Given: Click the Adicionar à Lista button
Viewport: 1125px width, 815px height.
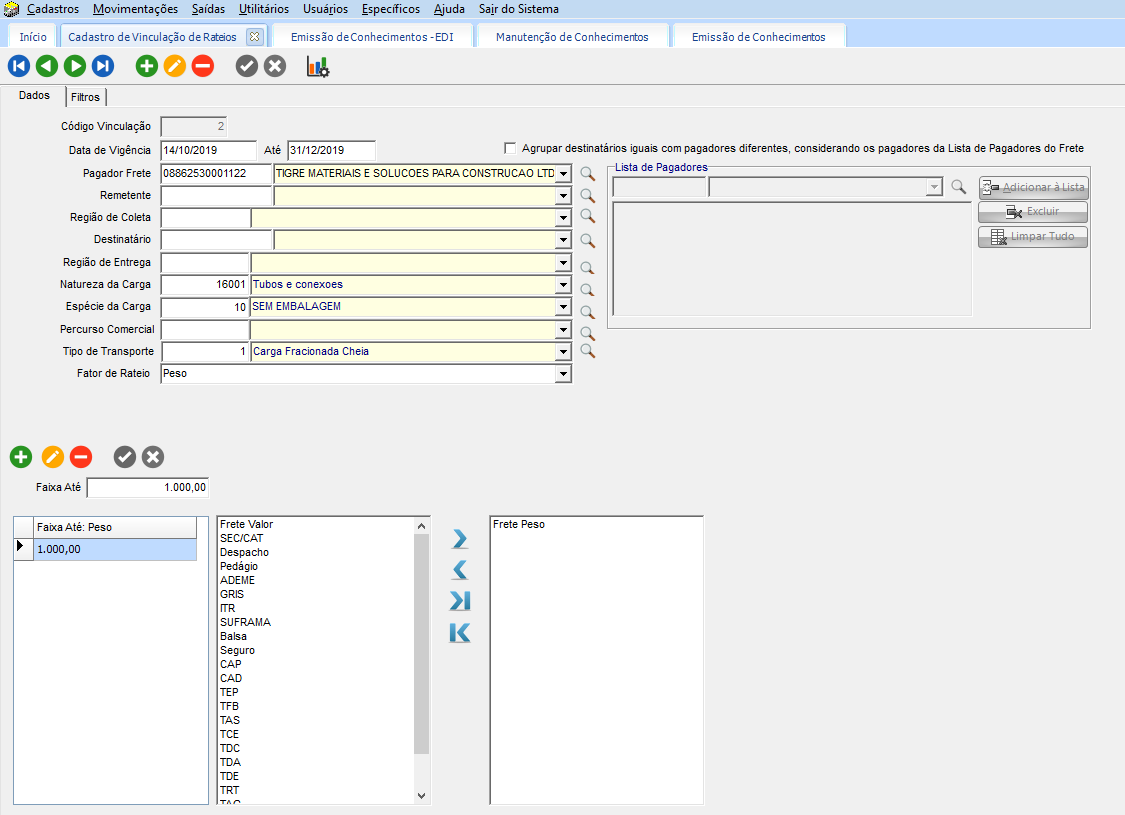Looking at the screenshot, I should coord(1033,188).
